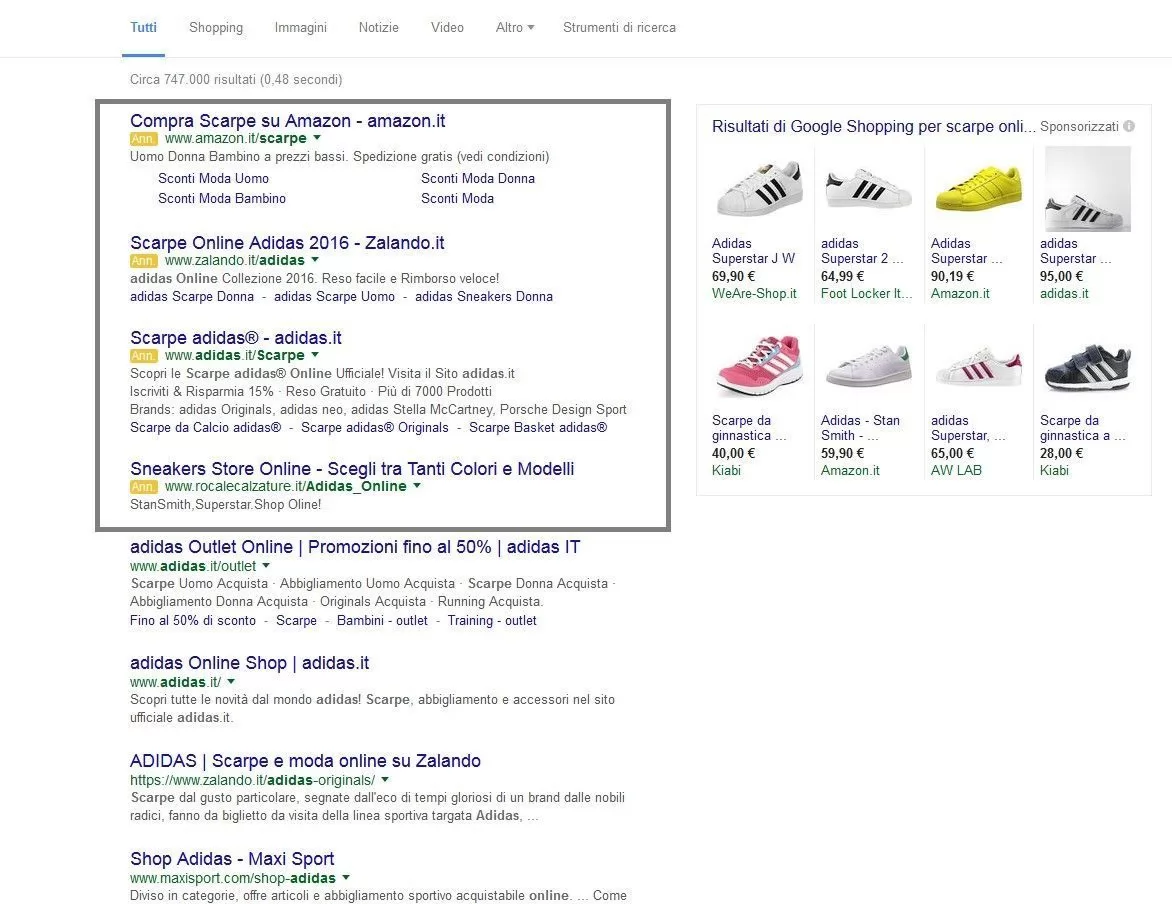The image size is (1172, 904).
Task: Click the Scarpe da Calcio adidas® sitelink
Action: click(x=206, y=428)
